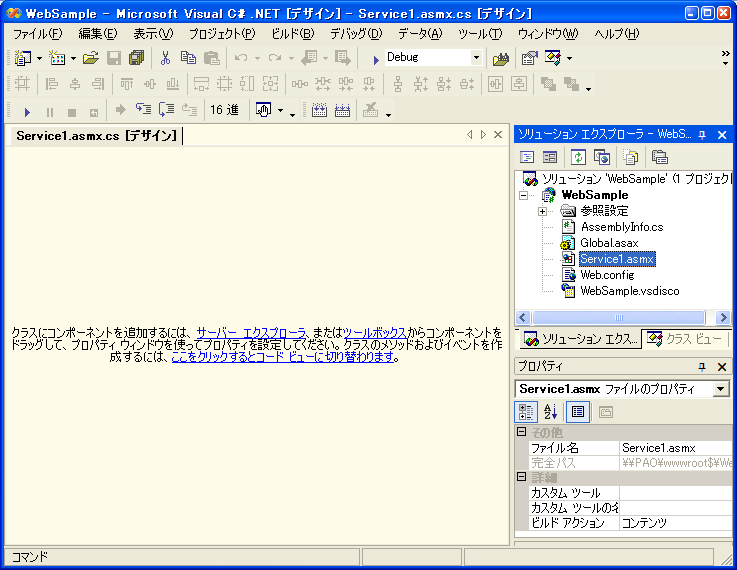Click the link to switch to code view

point(282,357)
